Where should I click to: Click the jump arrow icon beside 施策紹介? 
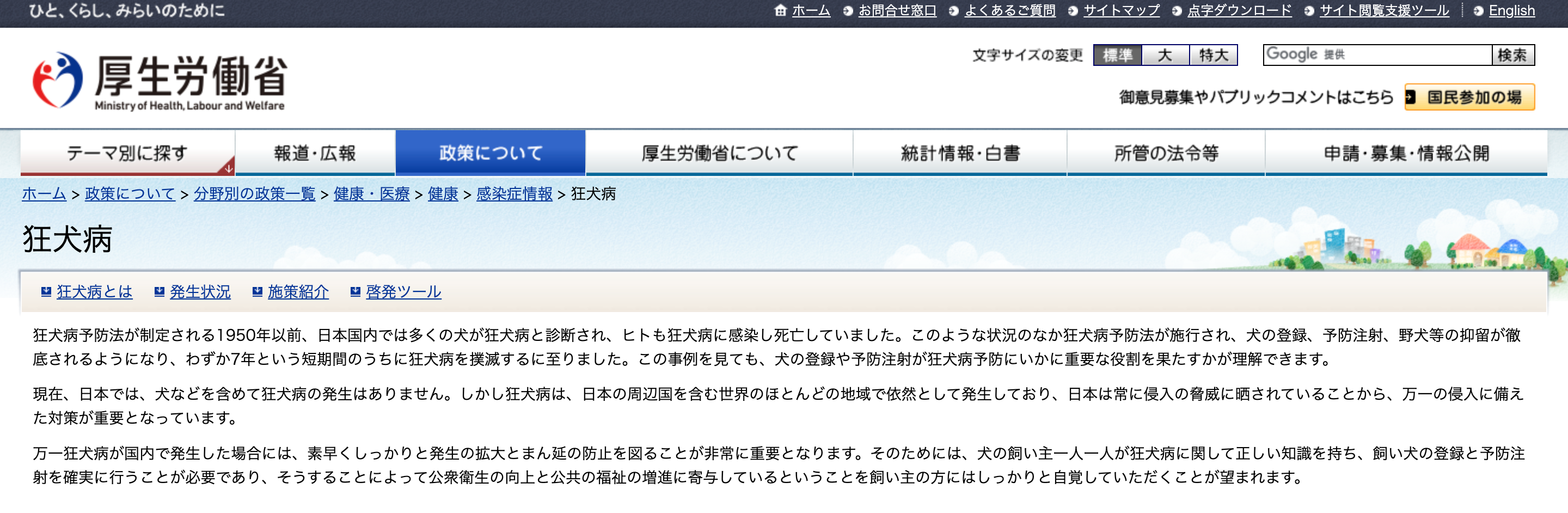pyautogui.click(x=258, y=291)
